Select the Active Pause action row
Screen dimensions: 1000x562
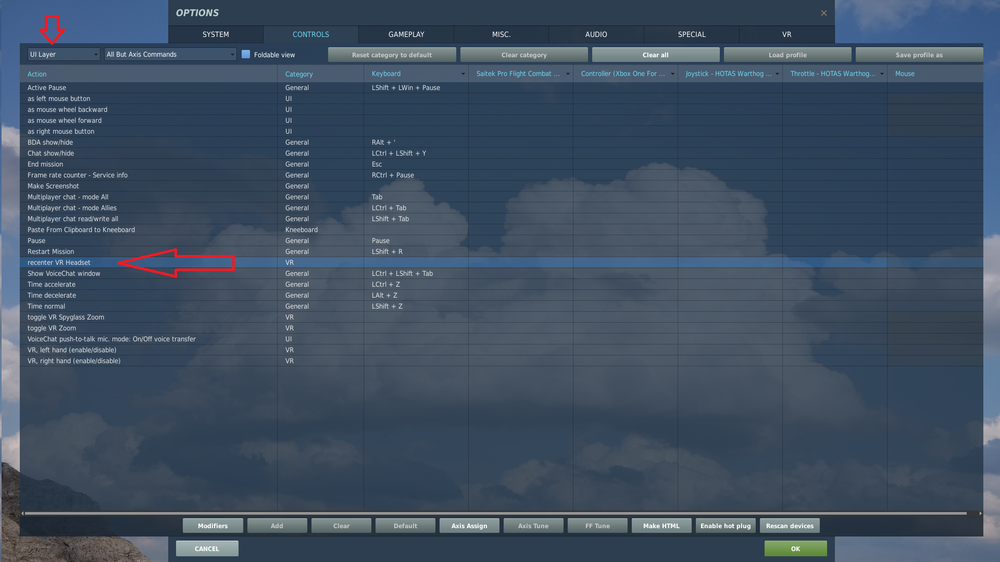(501, 87)
